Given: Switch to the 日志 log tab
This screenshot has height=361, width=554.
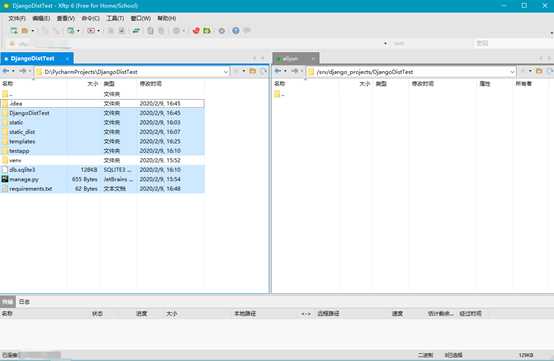Looking at the screenshot, I should (24, 302).
